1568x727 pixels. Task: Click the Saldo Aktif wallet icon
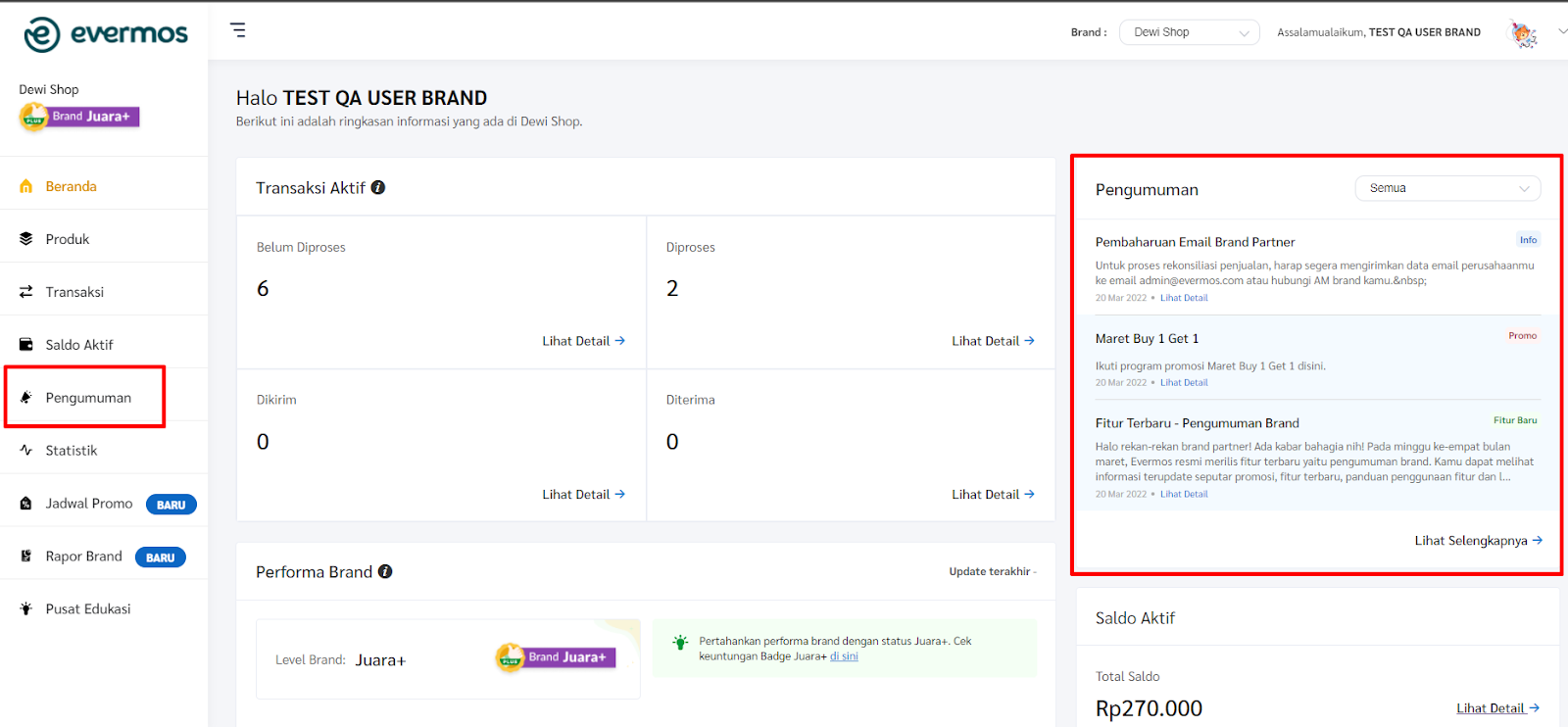point(26,345)
